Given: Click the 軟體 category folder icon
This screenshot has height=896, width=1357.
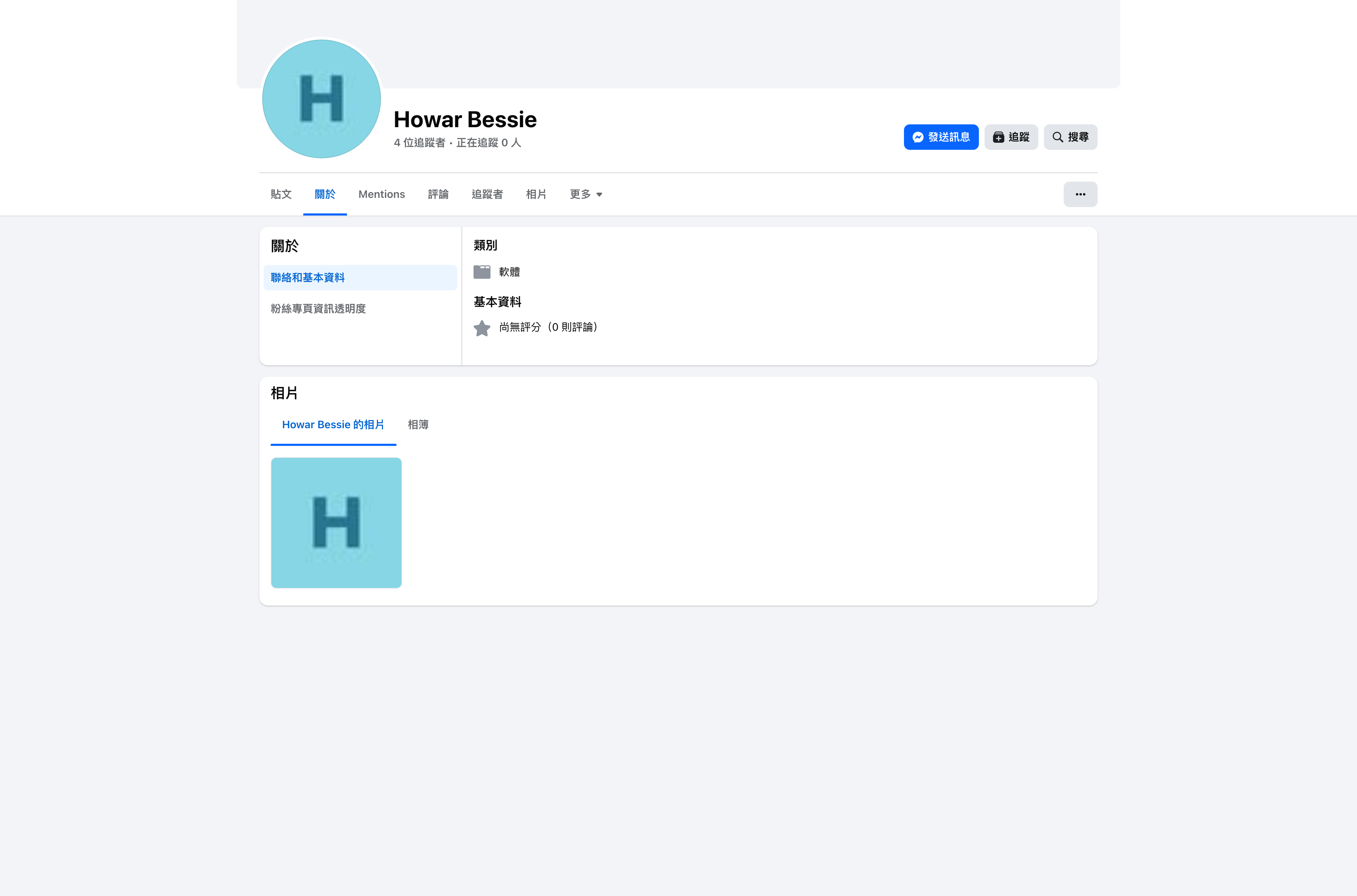Looking at the screenshot, I should [482, 272].
